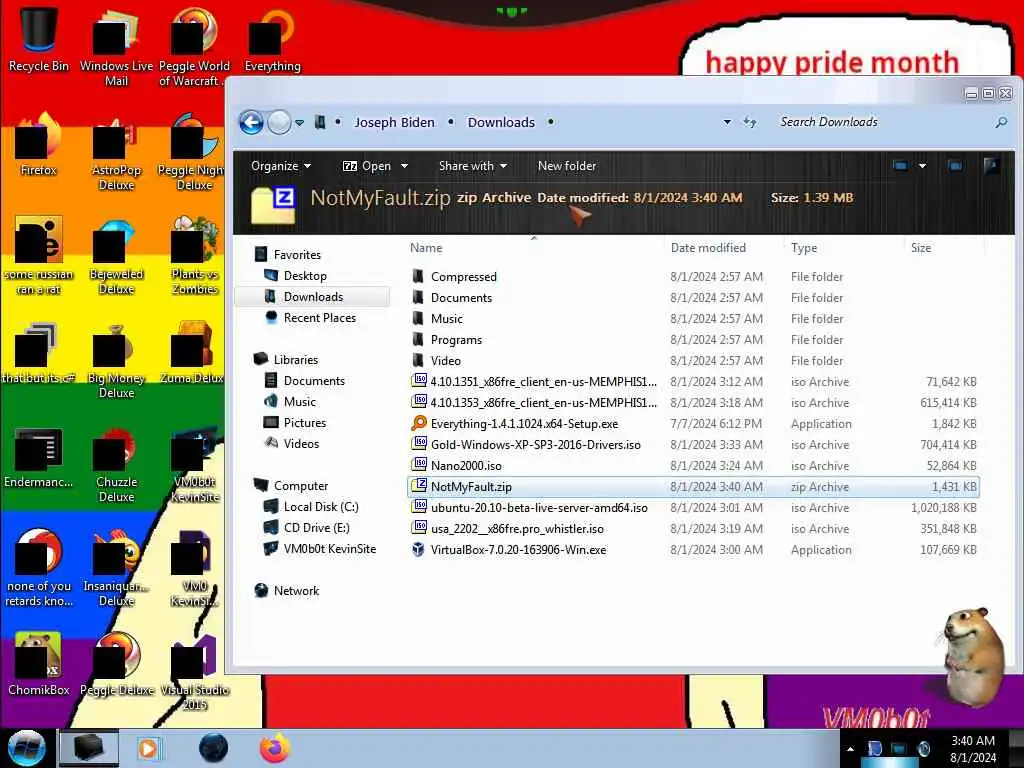
Task: Sort by the Name column header
Action: (x=426, y=248)
